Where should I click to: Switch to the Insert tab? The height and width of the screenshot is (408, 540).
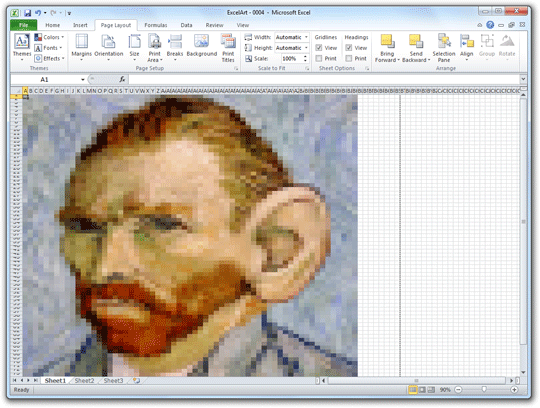(80, 25)
